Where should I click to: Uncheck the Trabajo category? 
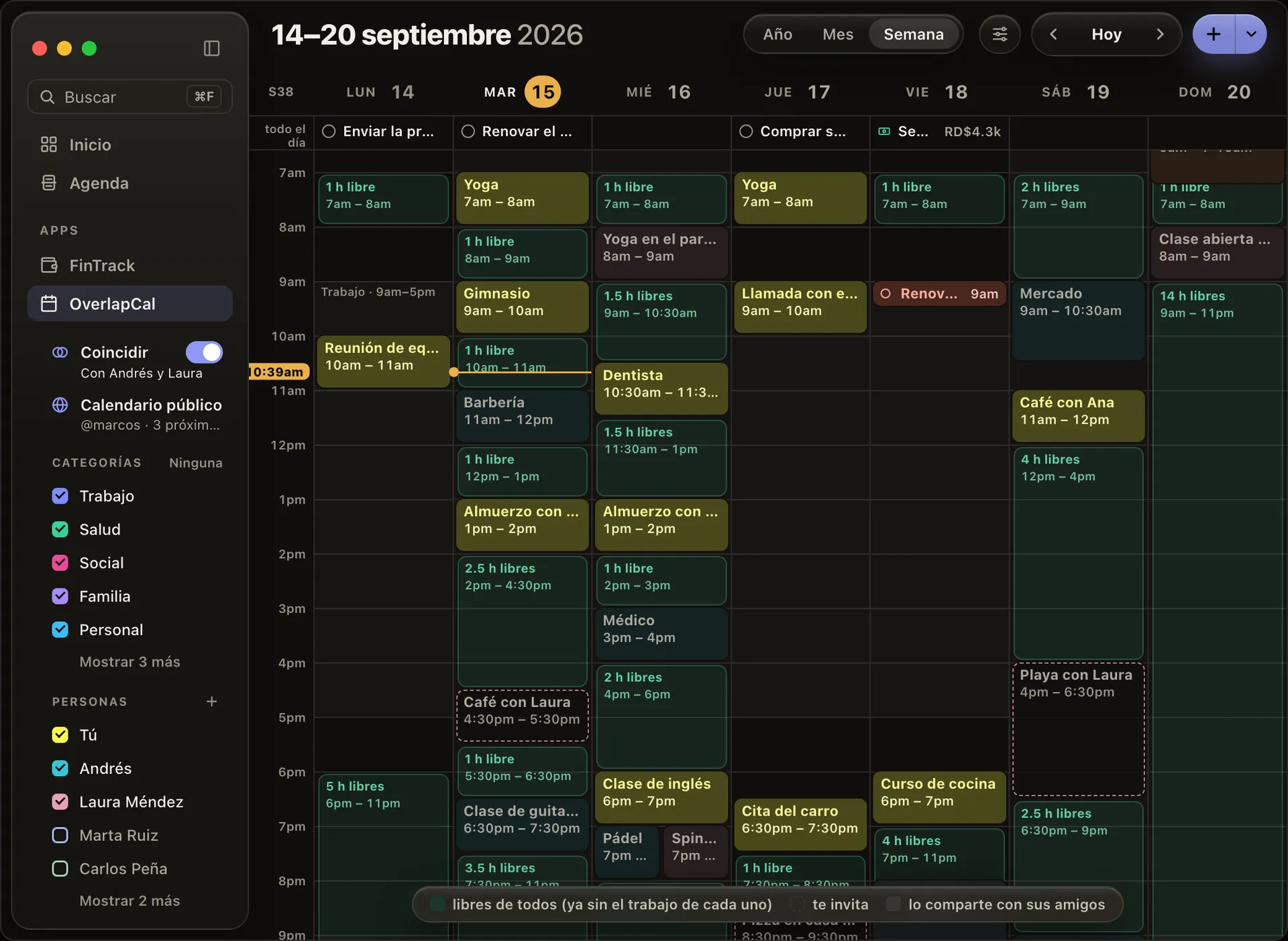coord(60,496)
